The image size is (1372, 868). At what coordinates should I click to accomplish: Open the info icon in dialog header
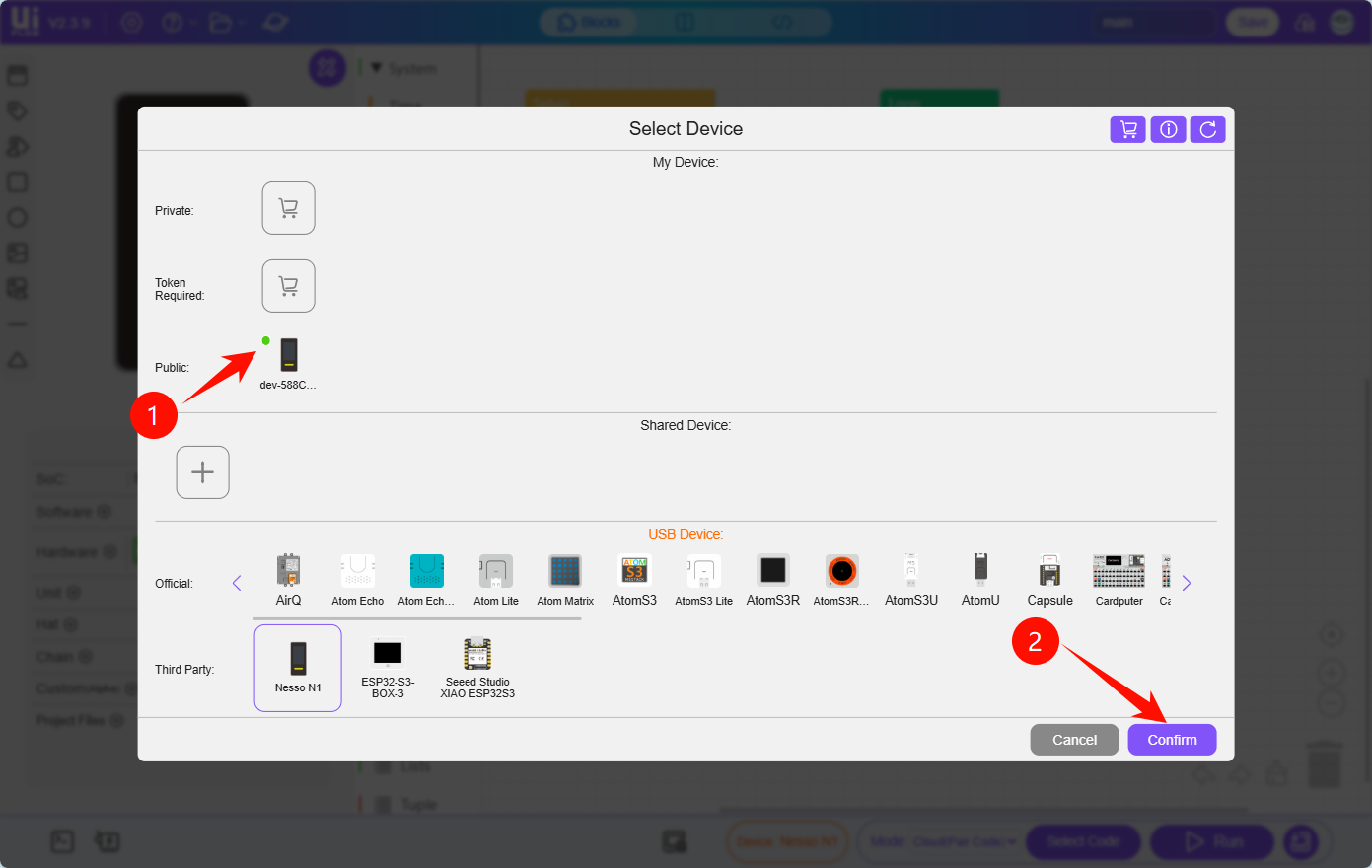pyautogui.click(x=1168, y=129)
